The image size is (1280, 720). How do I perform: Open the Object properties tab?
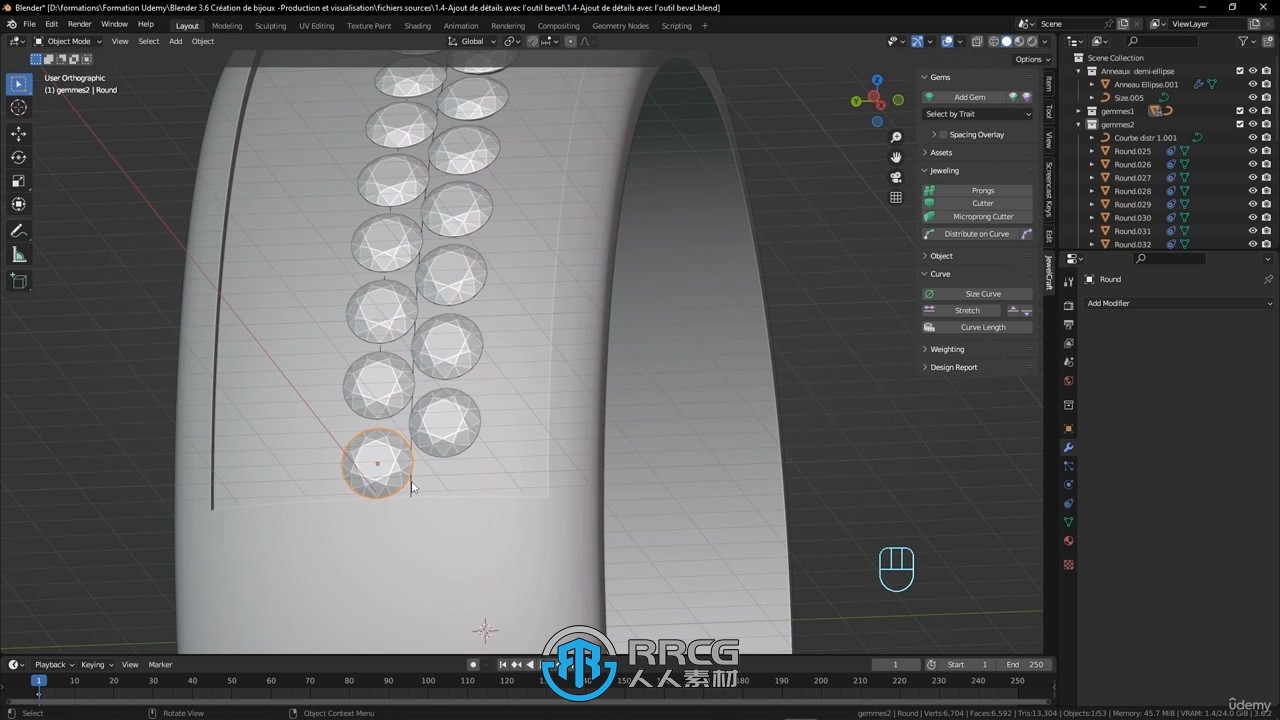(1068, 428)
